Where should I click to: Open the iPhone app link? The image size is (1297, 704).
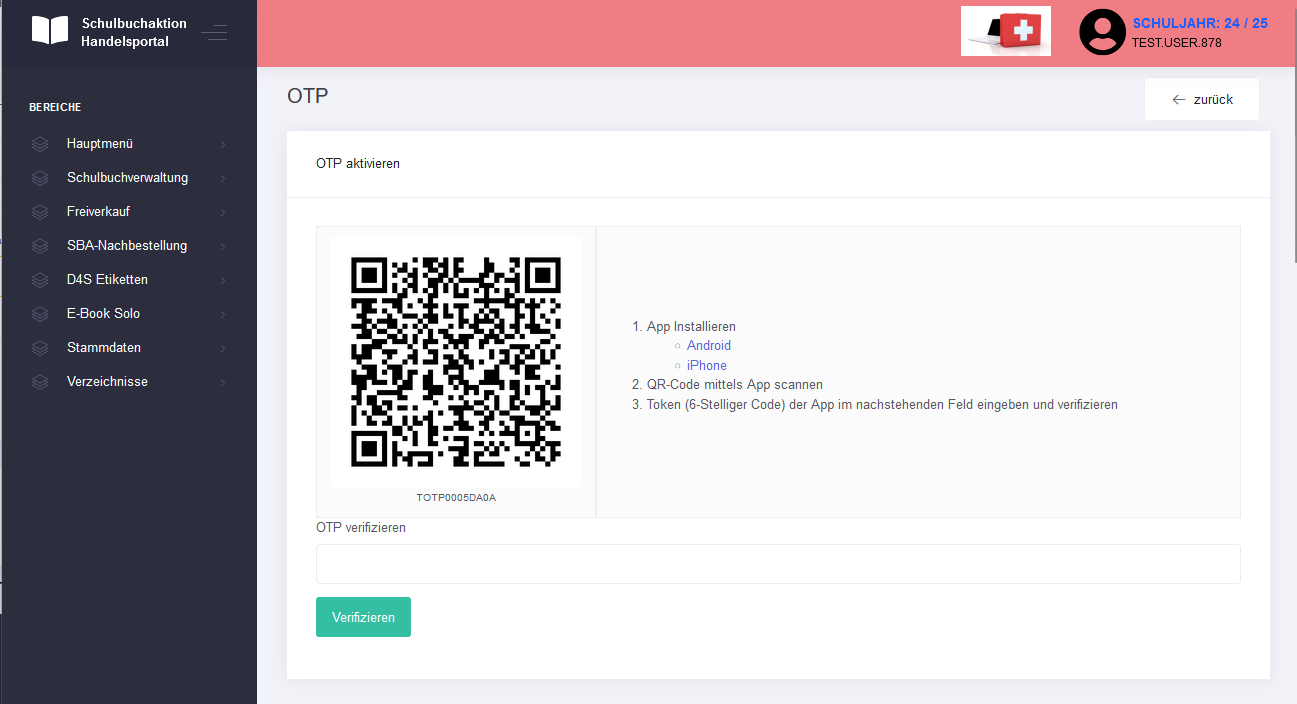(x=707, y=366)
